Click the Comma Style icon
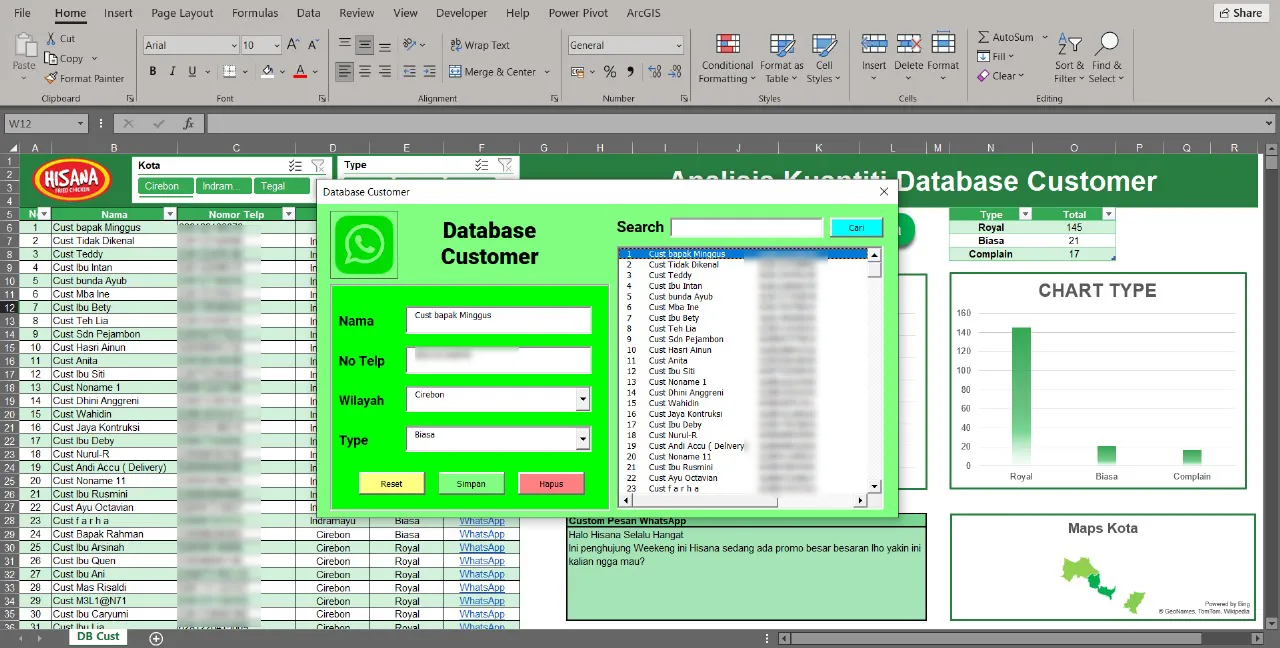 (630, 72)
